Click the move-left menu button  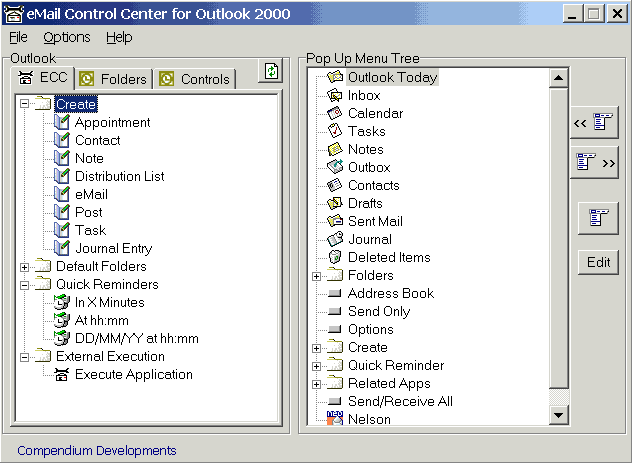[x=595, y=122]
